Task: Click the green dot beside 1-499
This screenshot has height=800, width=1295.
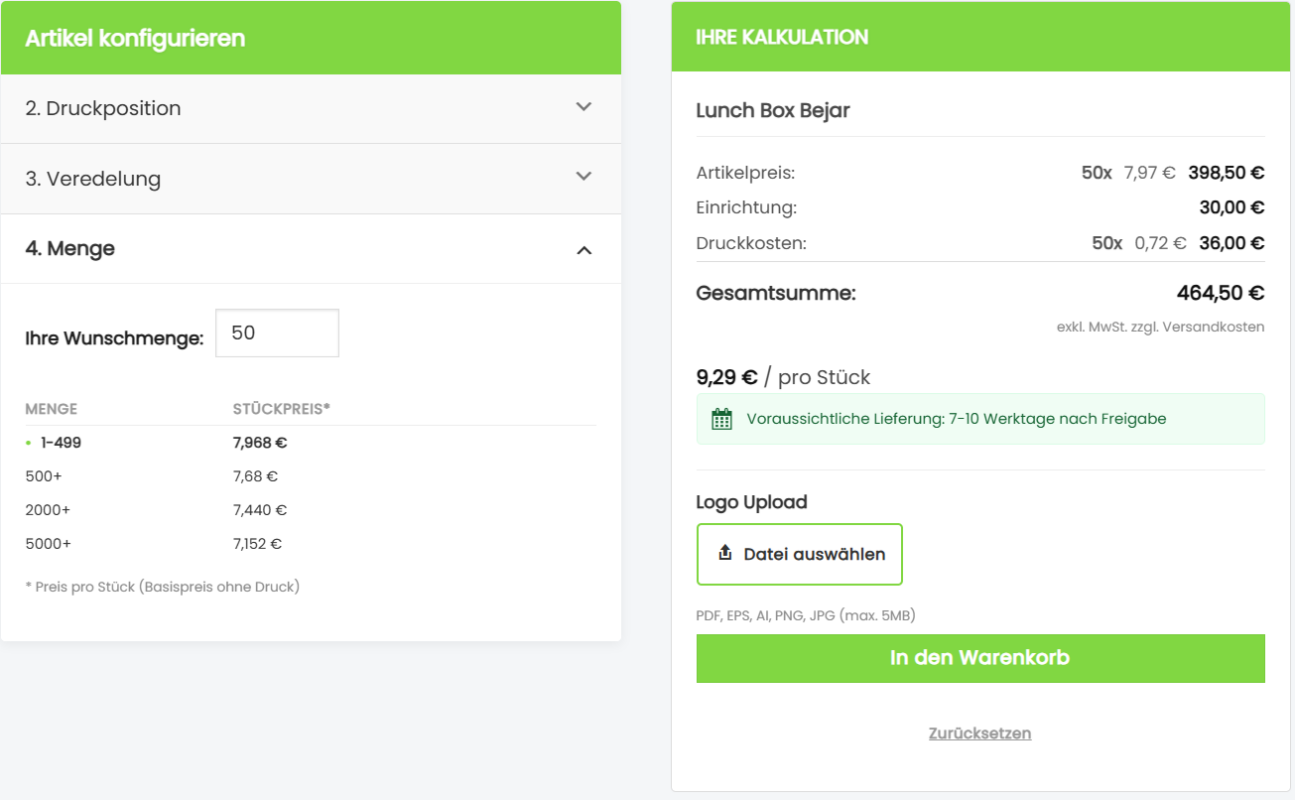Action: [29, 442]
